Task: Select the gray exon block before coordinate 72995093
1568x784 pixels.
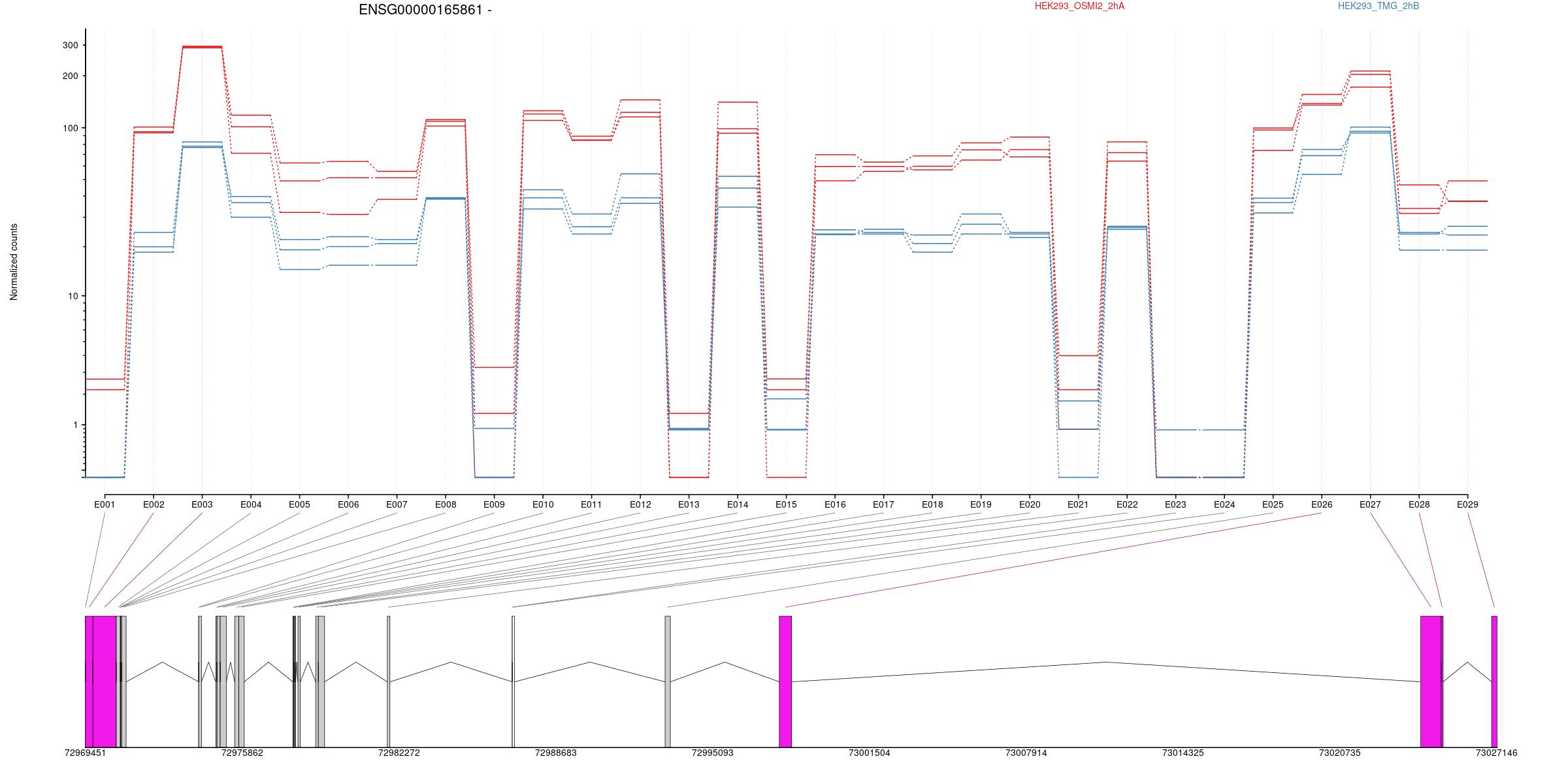Action: click(x=668, y=681)
